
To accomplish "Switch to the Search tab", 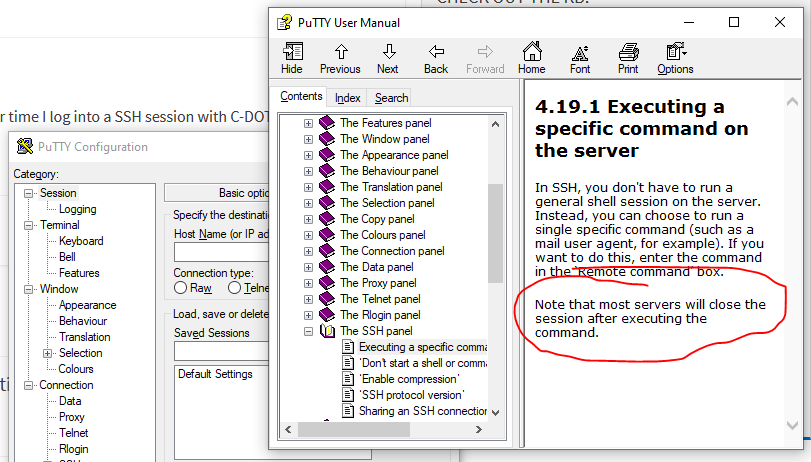I will click(x=392, y=98).
